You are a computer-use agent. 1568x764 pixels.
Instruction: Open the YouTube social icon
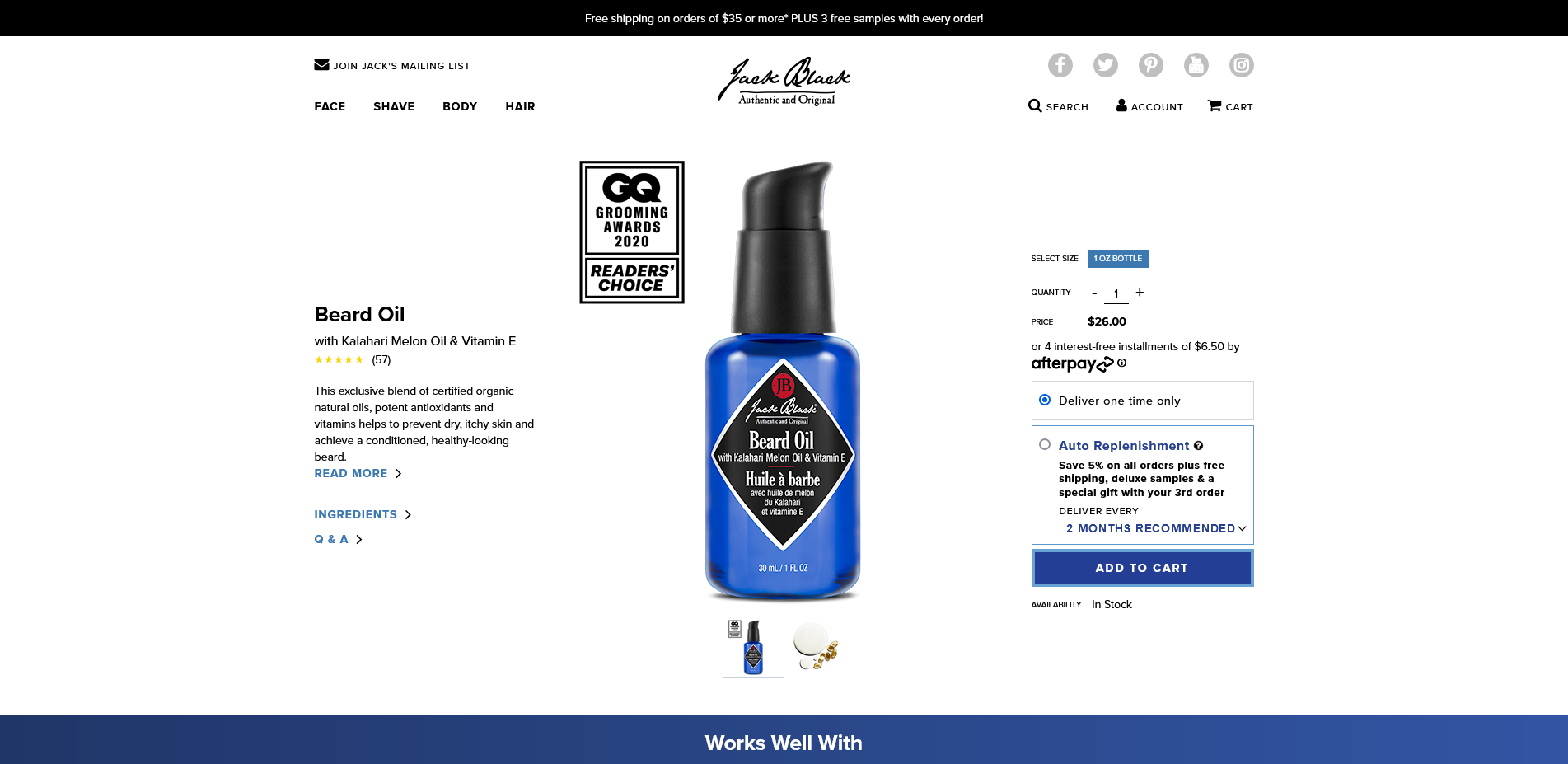coord(1196,65)
